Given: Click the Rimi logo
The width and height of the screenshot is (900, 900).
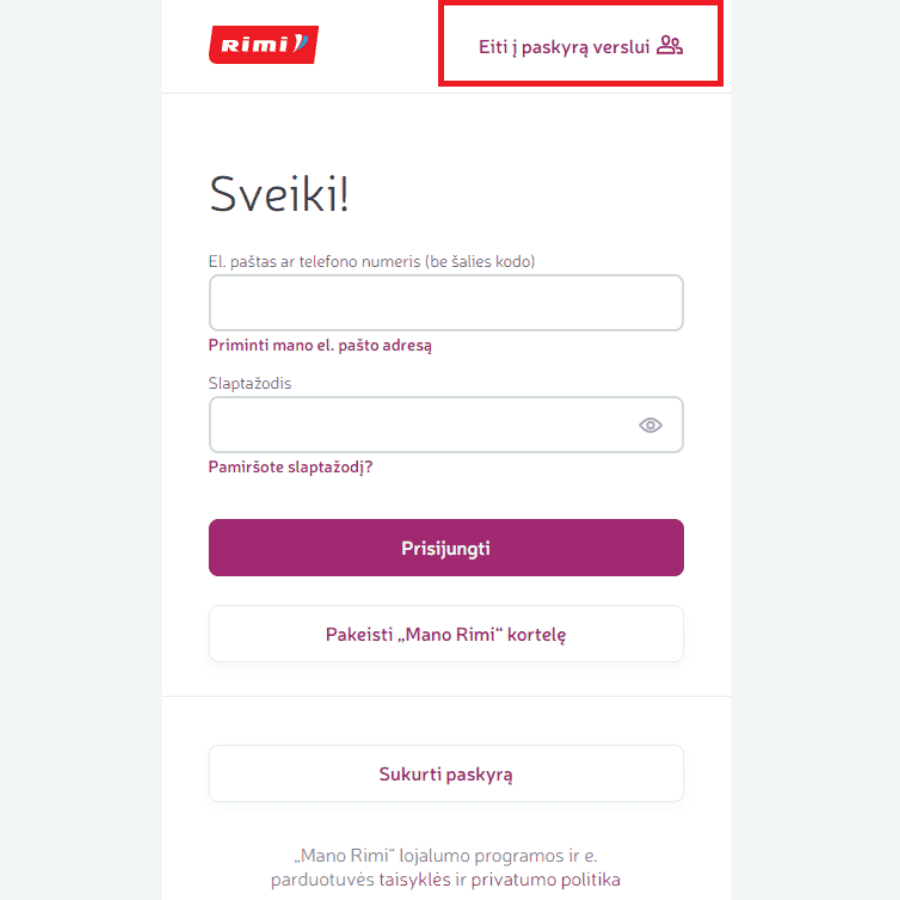Looking at the screenshot, I should tap(263, 45).
